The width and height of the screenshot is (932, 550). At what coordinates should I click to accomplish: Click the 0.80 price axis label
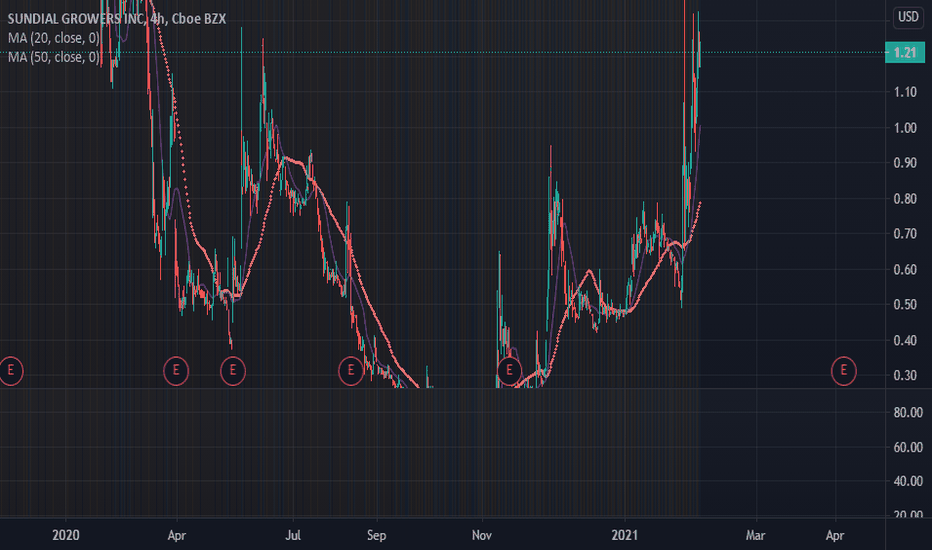coord(905,199)
